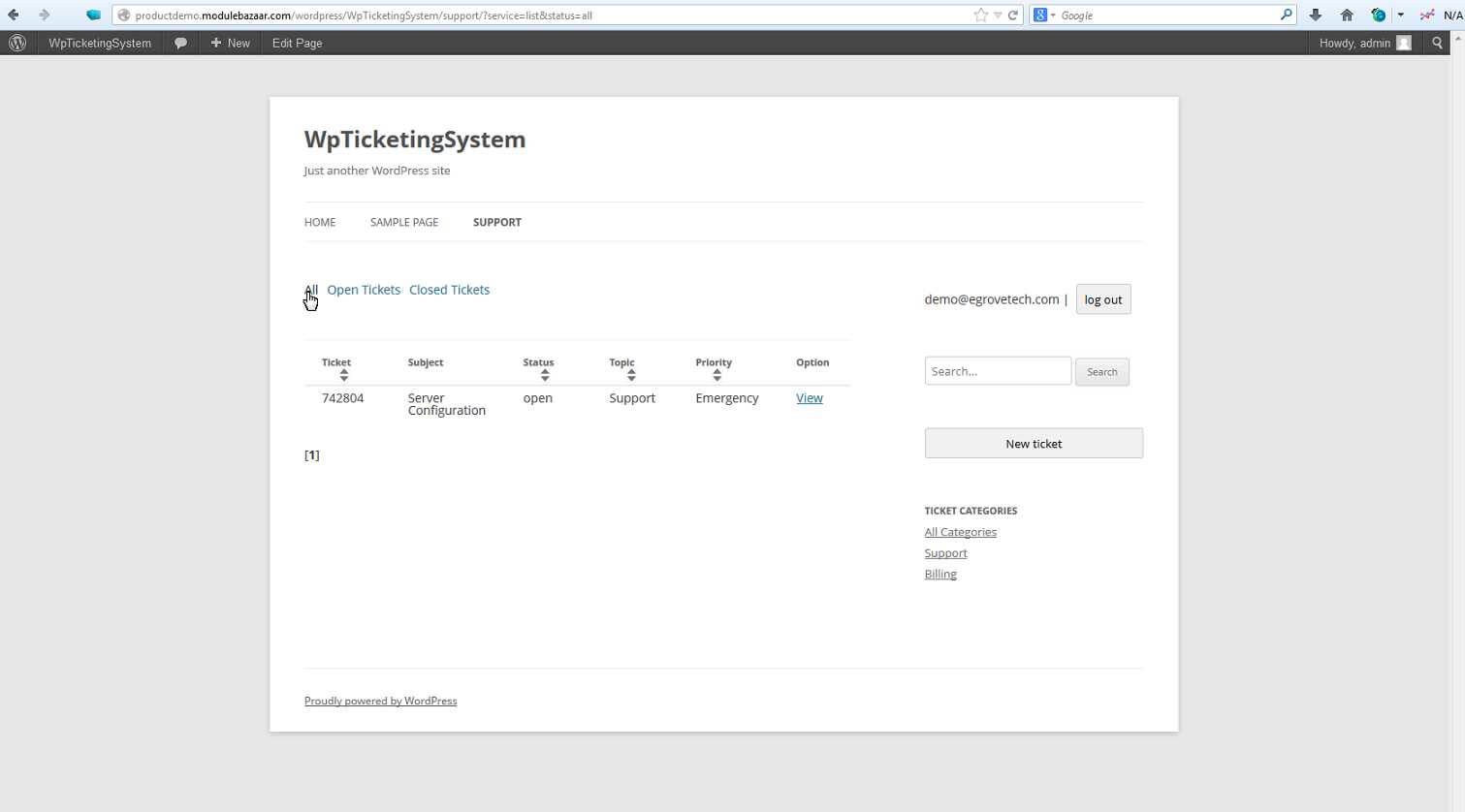Go back with the browser back arrow
Image resolution: width=1465 pixels, height=812 pixels.
click(14, 15)
